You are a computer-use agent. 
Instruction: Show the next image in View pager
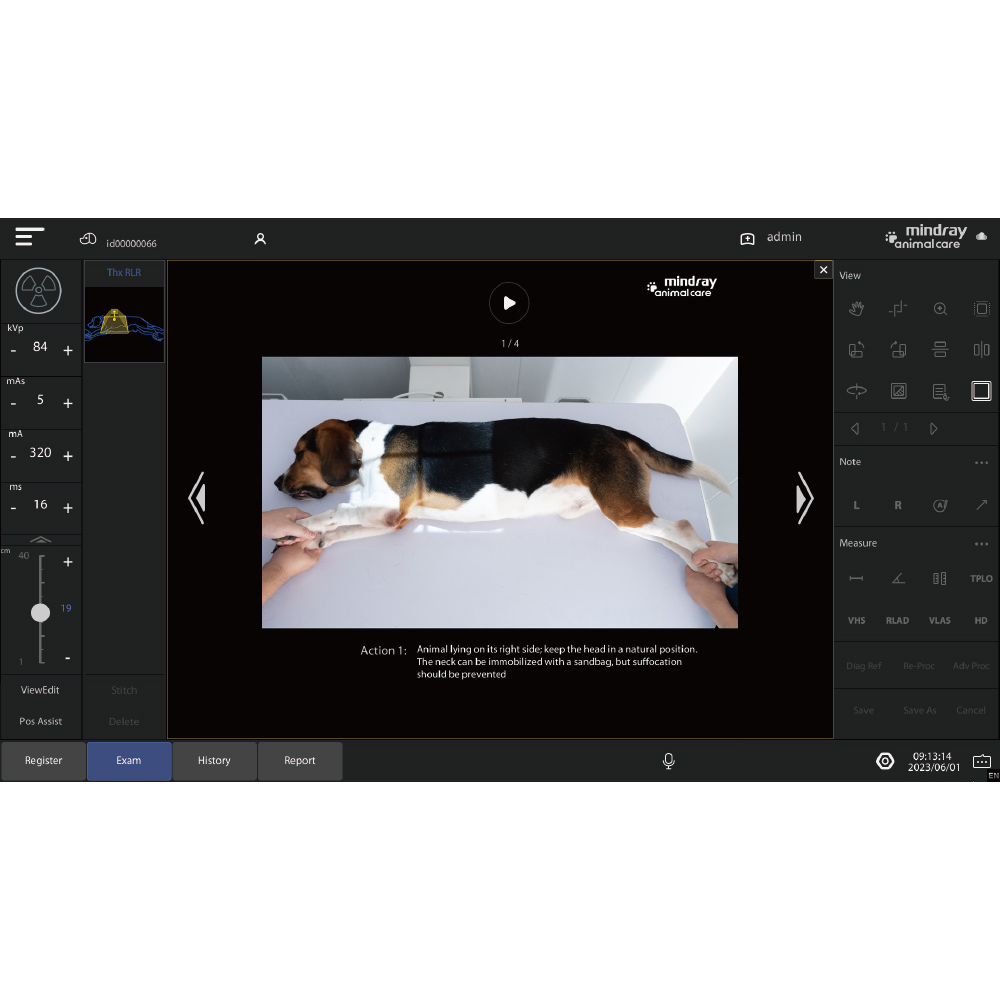tap(934, 429)
